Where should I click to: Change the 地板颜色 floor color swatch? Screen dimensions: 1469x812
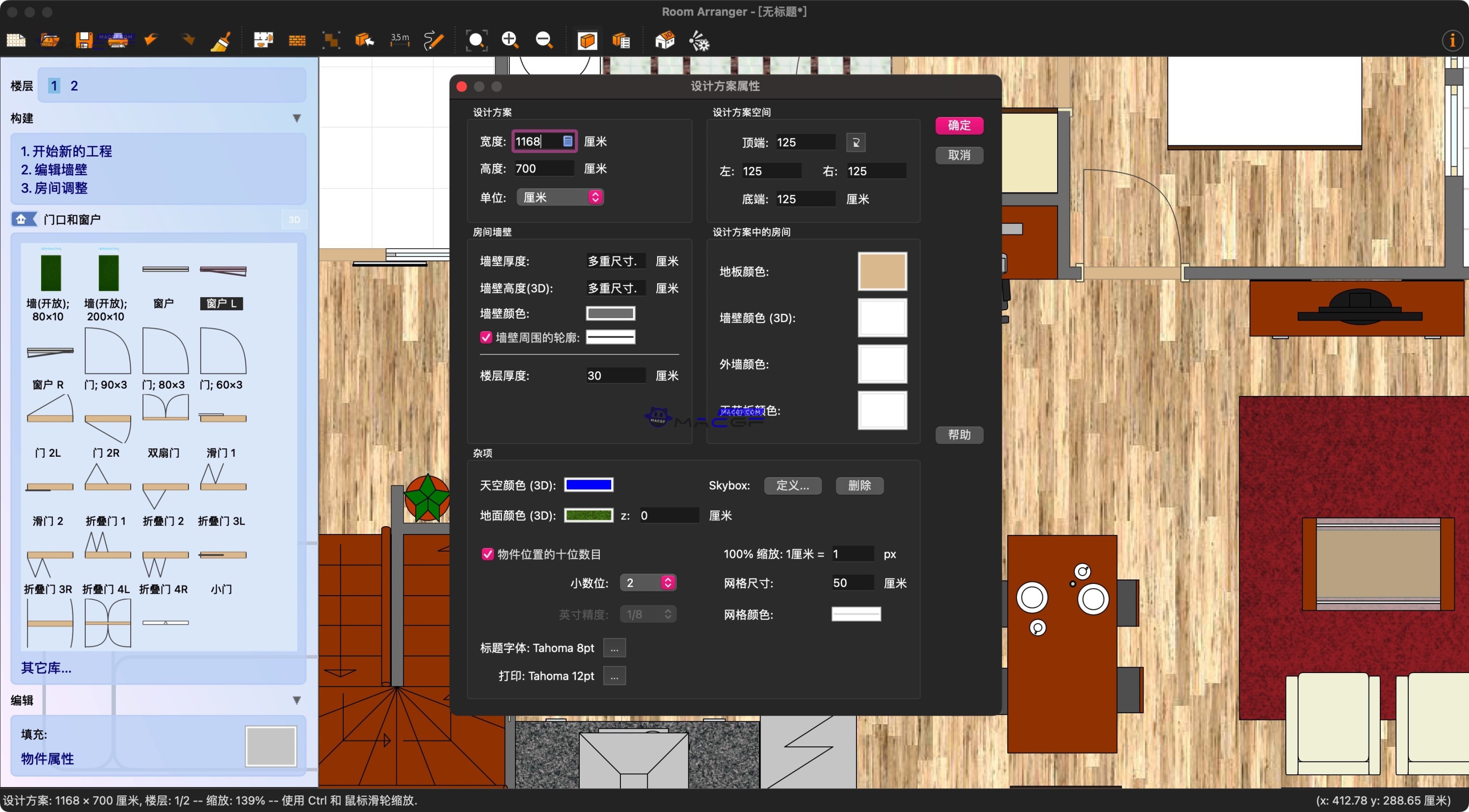point(881,272)
